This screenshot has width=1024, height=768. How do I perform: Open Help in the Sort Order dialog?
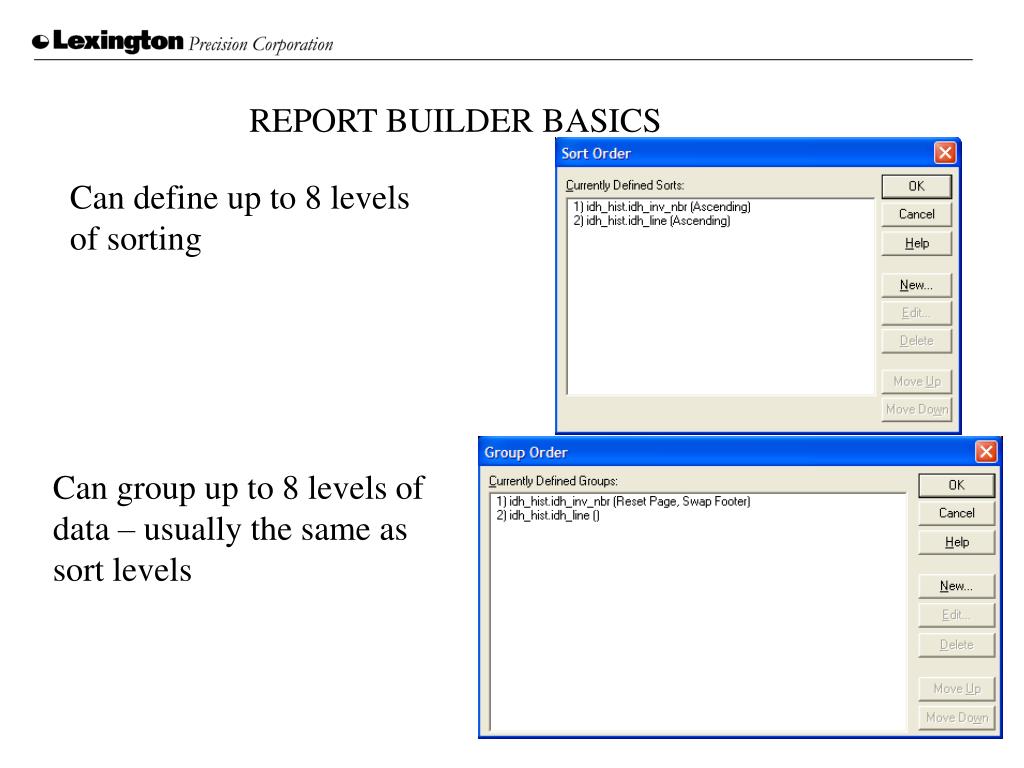(x=916, y=243)
